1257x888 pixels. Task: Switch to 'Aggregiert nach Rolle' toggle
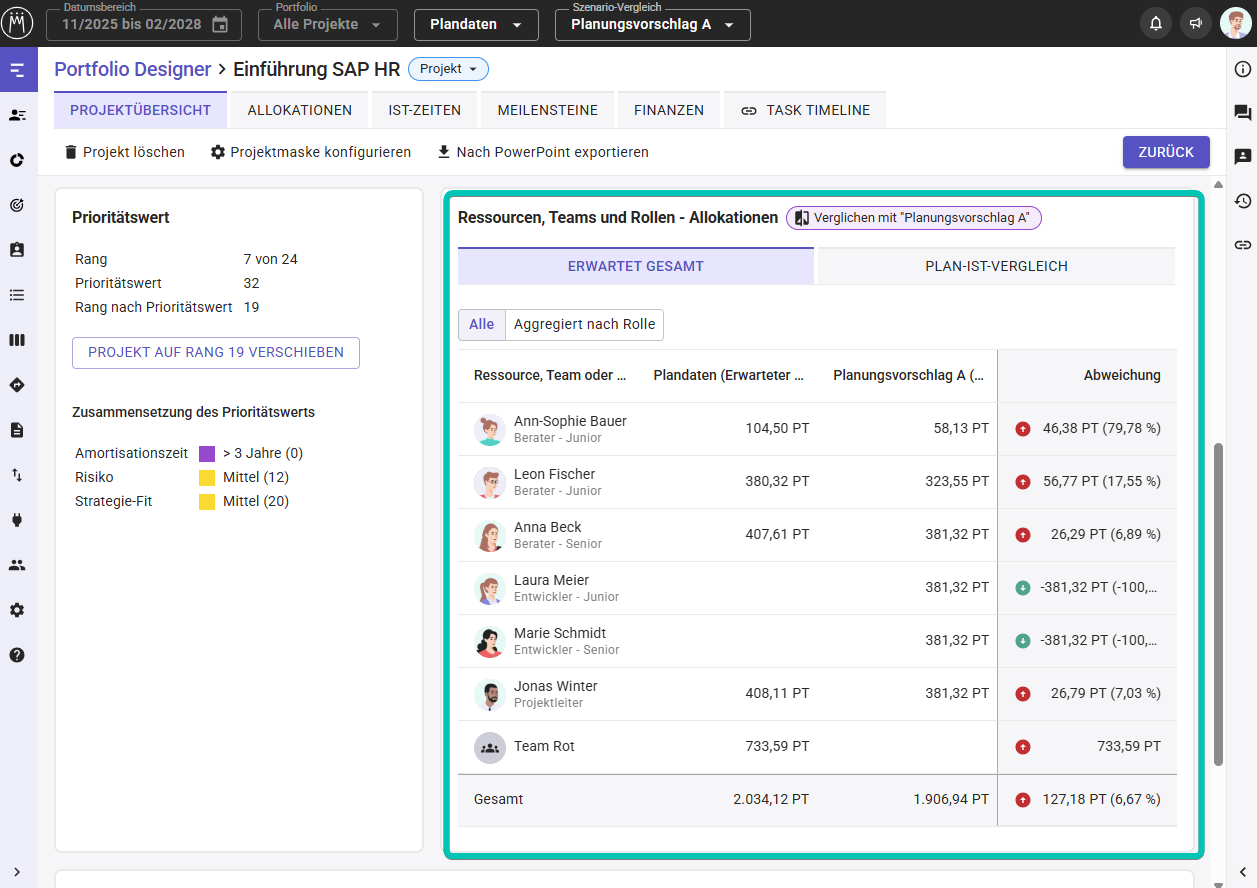point(584,324)
